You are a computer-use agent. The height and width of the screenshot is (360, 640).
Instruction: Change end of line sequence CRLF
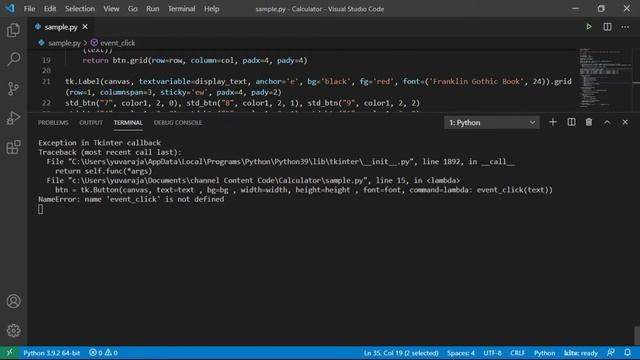[517, 353]
